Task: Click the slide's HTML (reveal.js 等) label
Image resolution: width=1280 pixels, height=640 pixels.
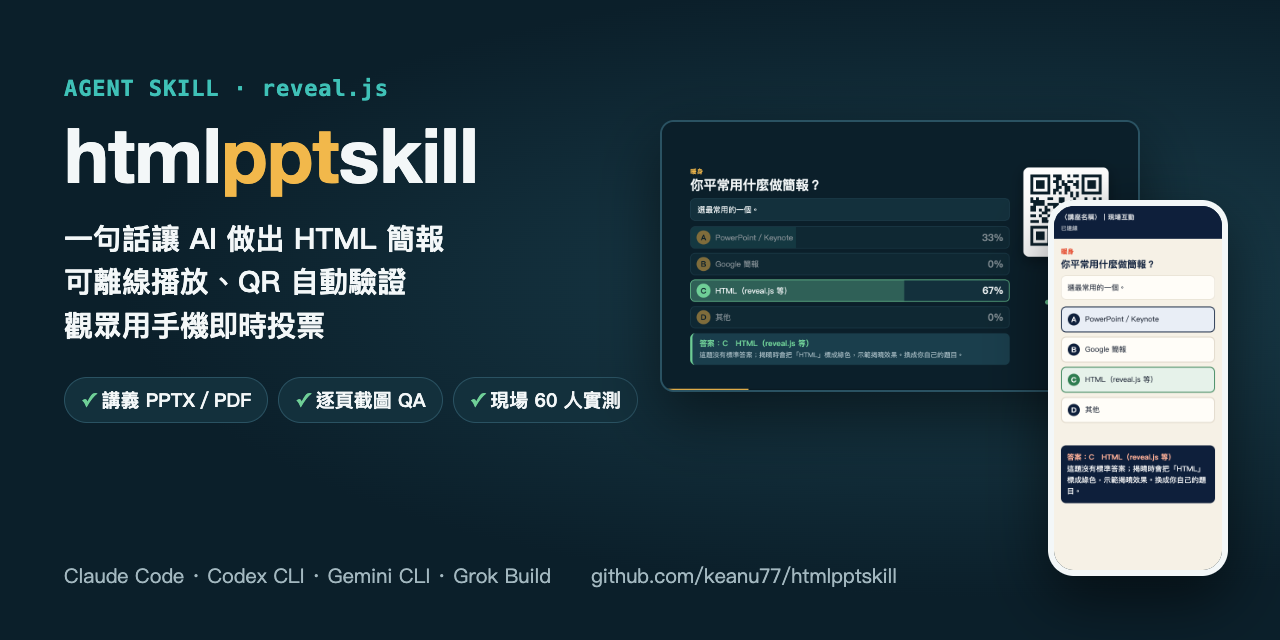Action: 751,291
